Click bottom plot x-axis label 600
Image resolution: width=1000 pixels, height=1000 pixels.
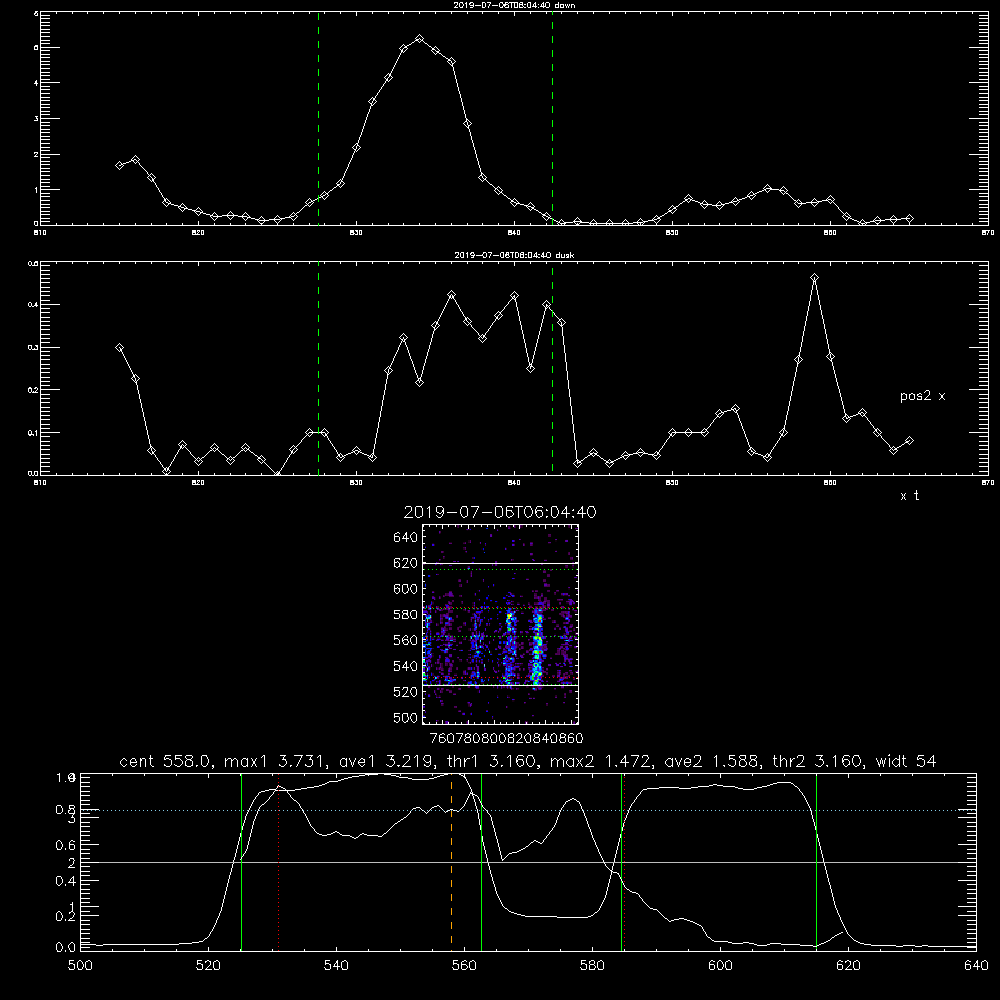click(720, 966)
